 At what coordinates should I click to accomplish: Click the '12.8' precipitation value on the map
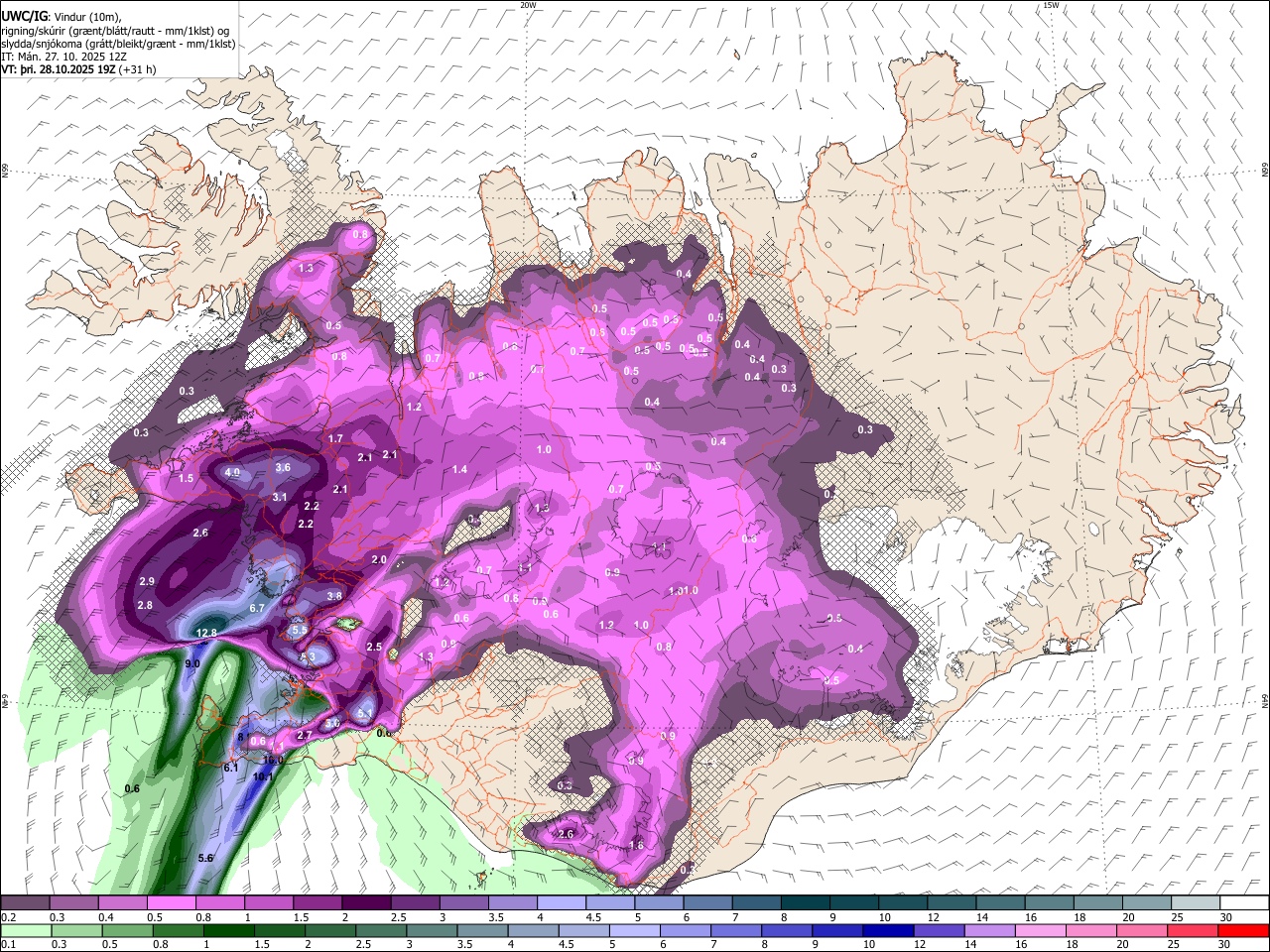[x=206, y=633]
